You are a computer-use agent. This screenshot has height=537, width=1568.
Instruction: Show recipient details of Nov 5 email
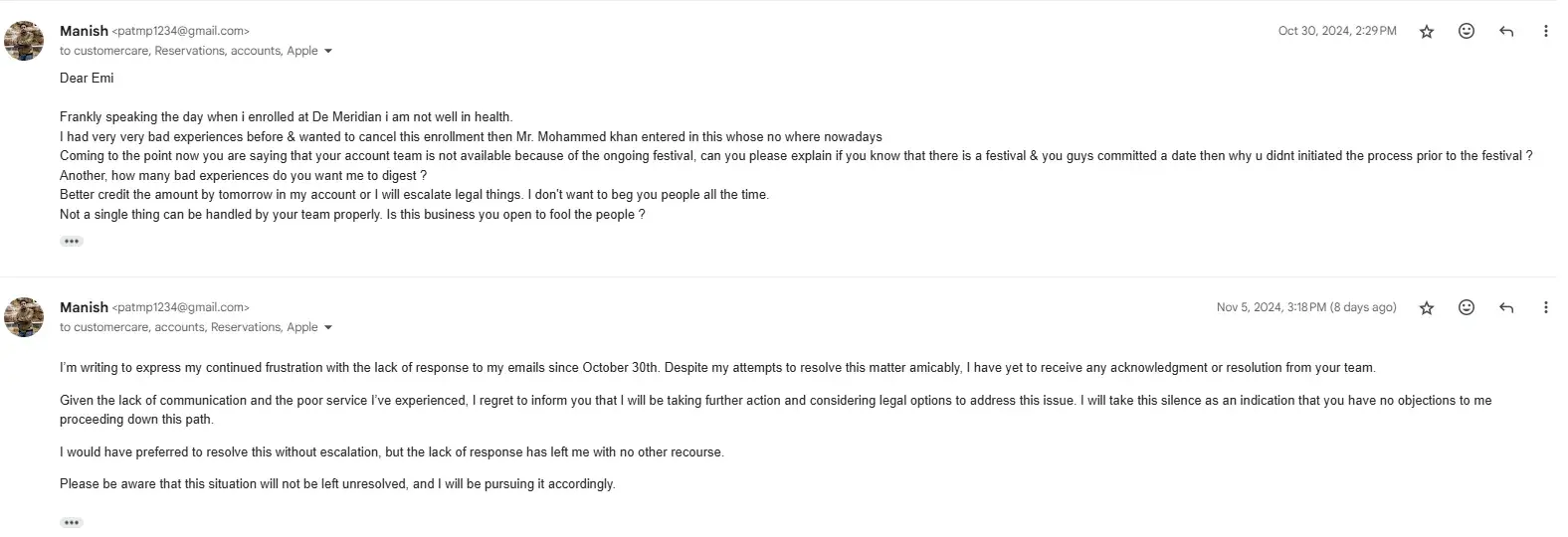tap(328, 328)
